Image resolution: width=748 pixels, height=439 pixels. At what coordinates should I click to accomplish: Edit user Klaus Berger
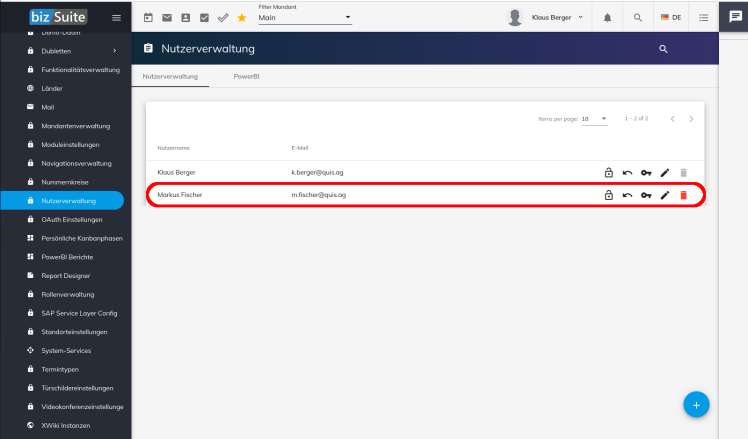665,173
